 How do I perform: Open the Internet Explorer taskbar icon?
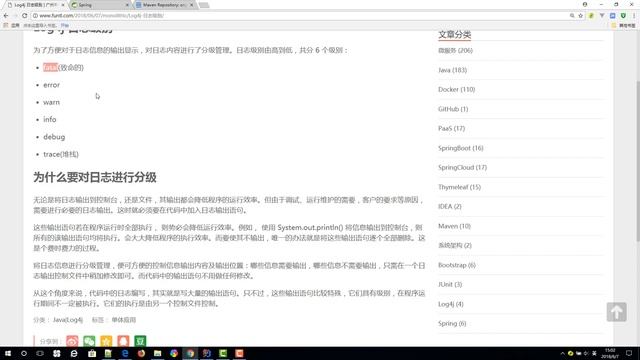pos(74,353)
